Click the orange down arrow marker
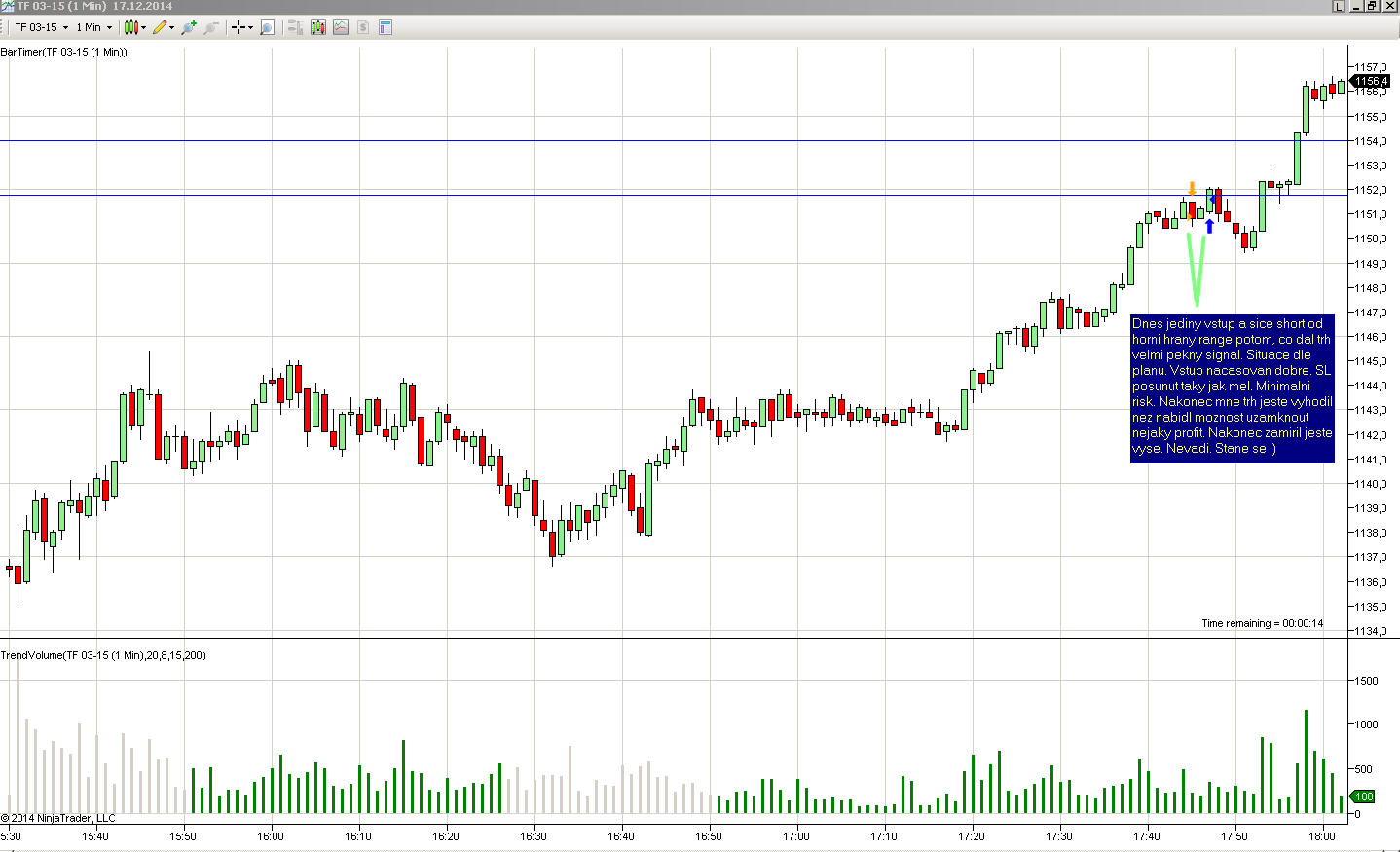1400x852 pixels. [1192, 188]
